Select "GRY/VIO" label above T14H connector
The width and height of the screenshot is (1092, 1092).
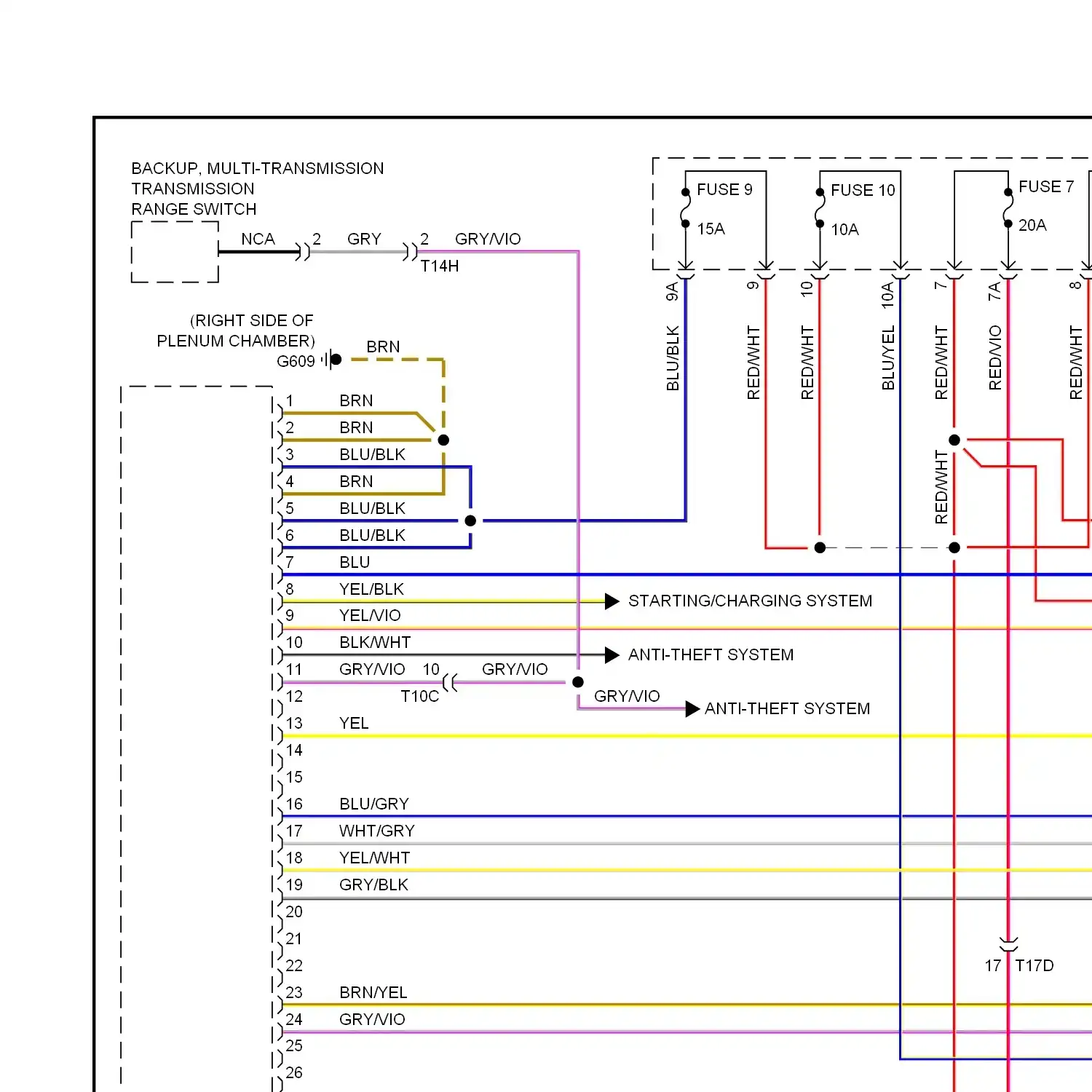pyautogui.click(x=488, y=239)
